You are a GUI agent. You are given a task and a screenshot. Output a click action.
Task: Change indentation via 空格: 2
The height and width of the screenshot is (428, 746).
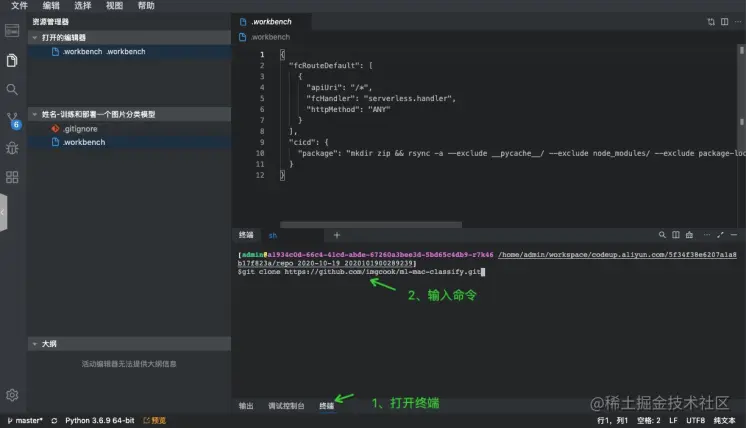(648, 420)
